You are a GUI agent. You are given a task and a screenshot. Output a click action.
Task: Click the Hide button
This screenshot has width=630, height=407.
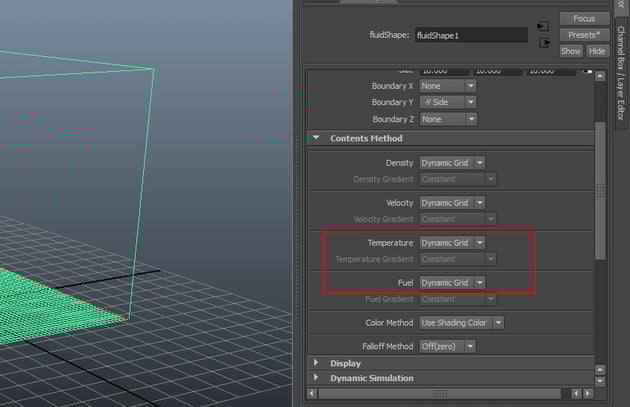coord(597,51)
